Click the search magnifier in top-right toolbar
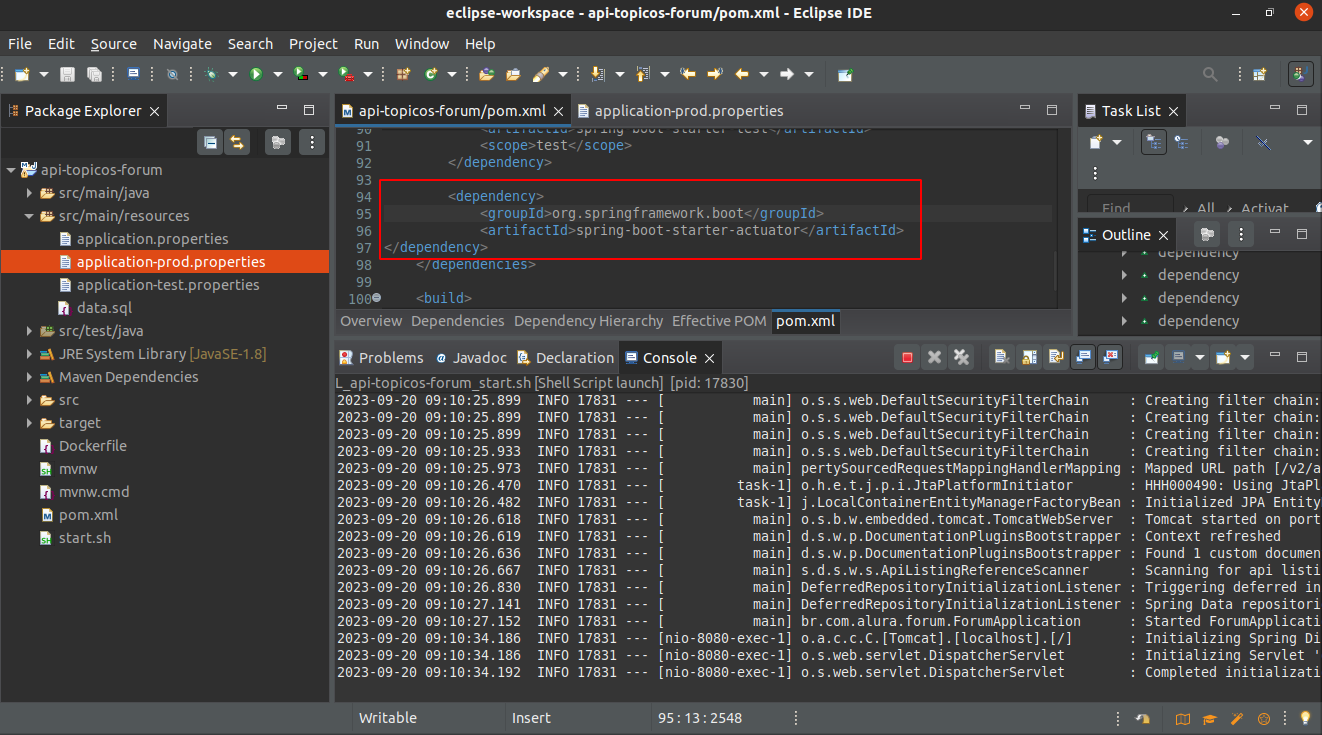The height and width of the screenshot is (735, 1322). pos(1210,74)
